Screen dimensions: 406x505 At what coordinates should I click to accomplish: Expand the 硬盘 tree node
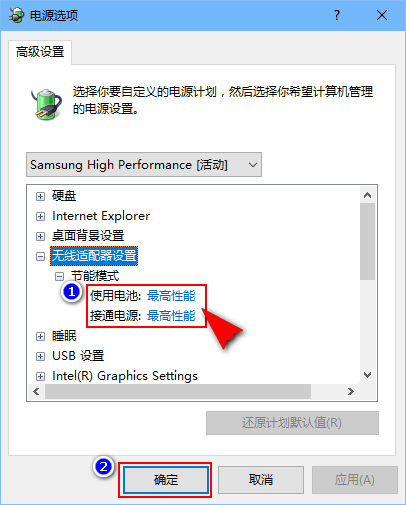pos(40,196)
